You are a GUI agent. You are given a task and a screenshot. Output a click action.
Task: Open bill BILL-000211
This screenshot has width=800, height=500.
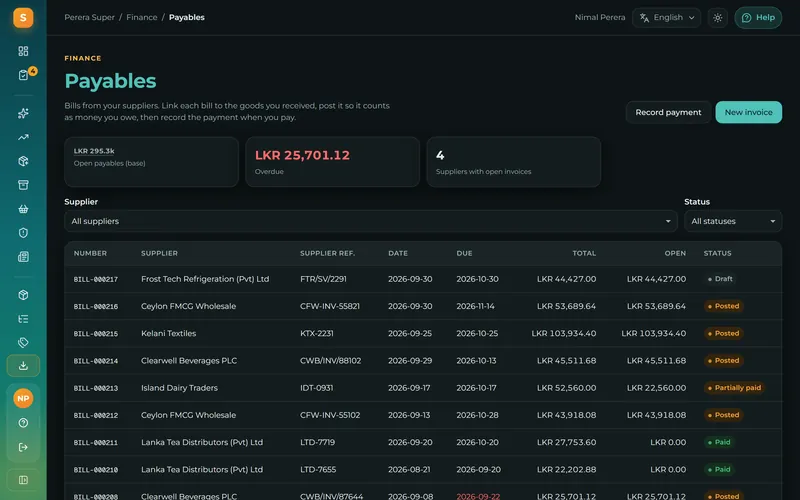click(95, 442)
